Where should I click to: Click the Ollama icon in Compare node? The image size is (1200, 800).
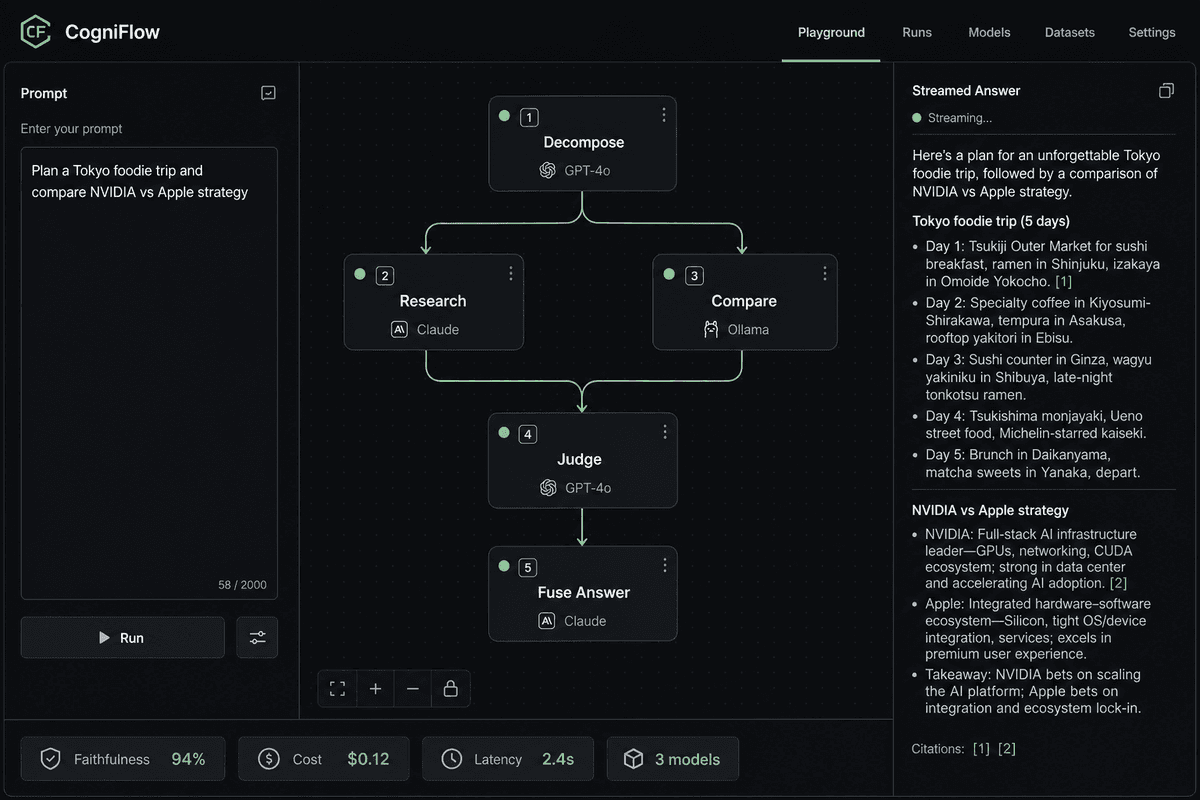pyautogui.click(x=711, y=329)
